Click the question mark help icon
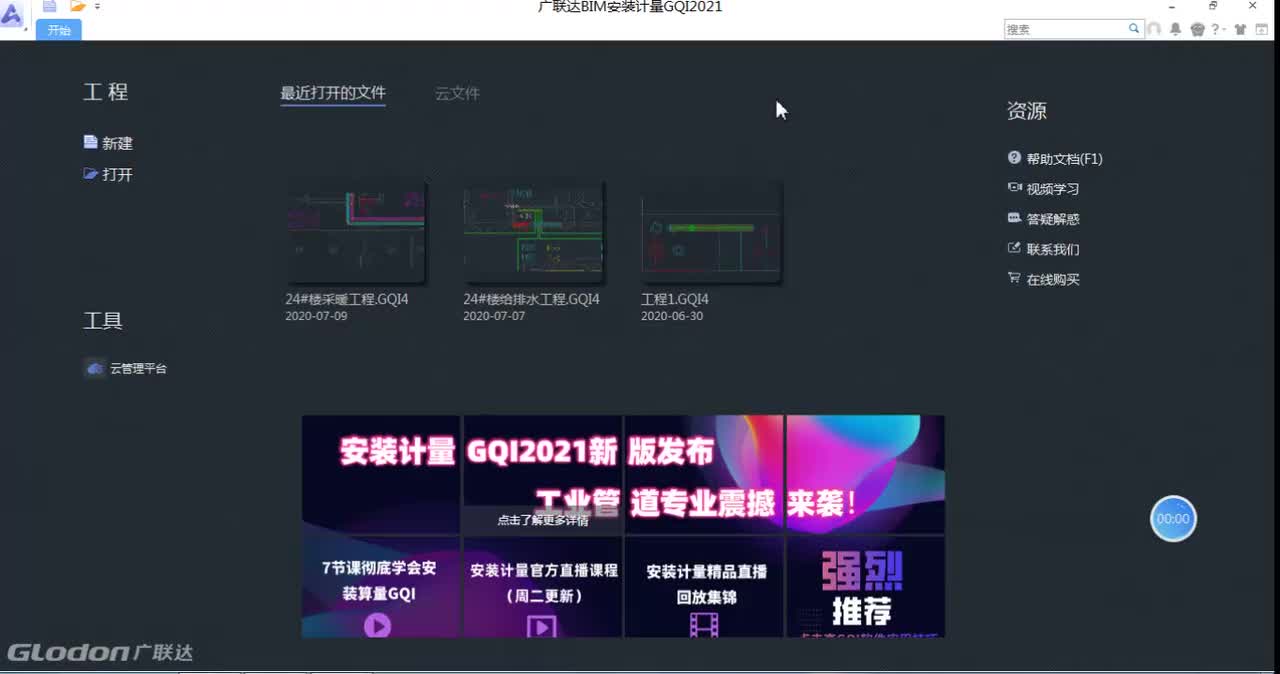Viewport: 1280px width, 674px height. [x=1216, y=29]
